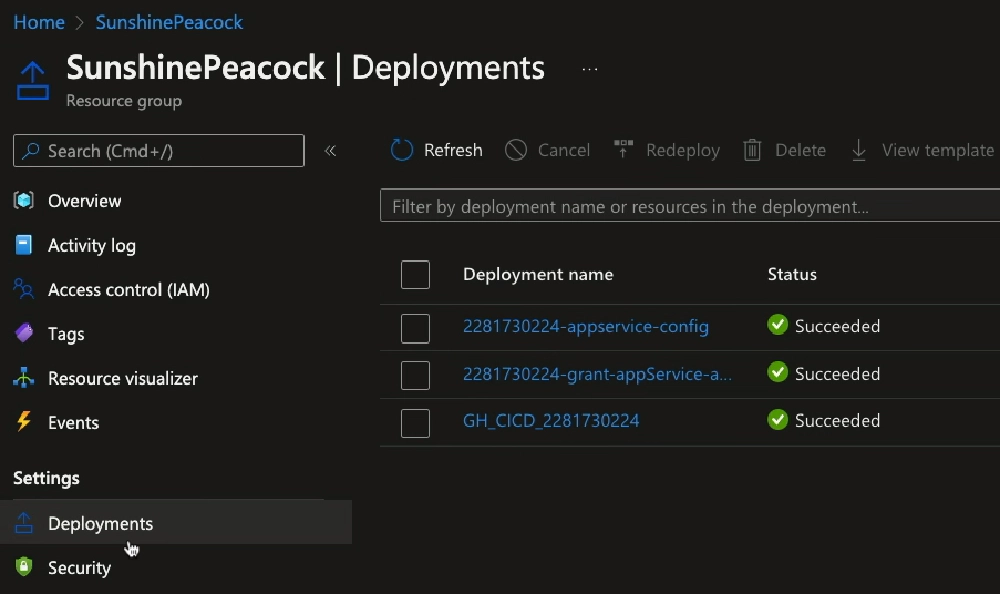Click the green Security shield icon
This screenshot has height=594, width=1000.
(24, 567)
